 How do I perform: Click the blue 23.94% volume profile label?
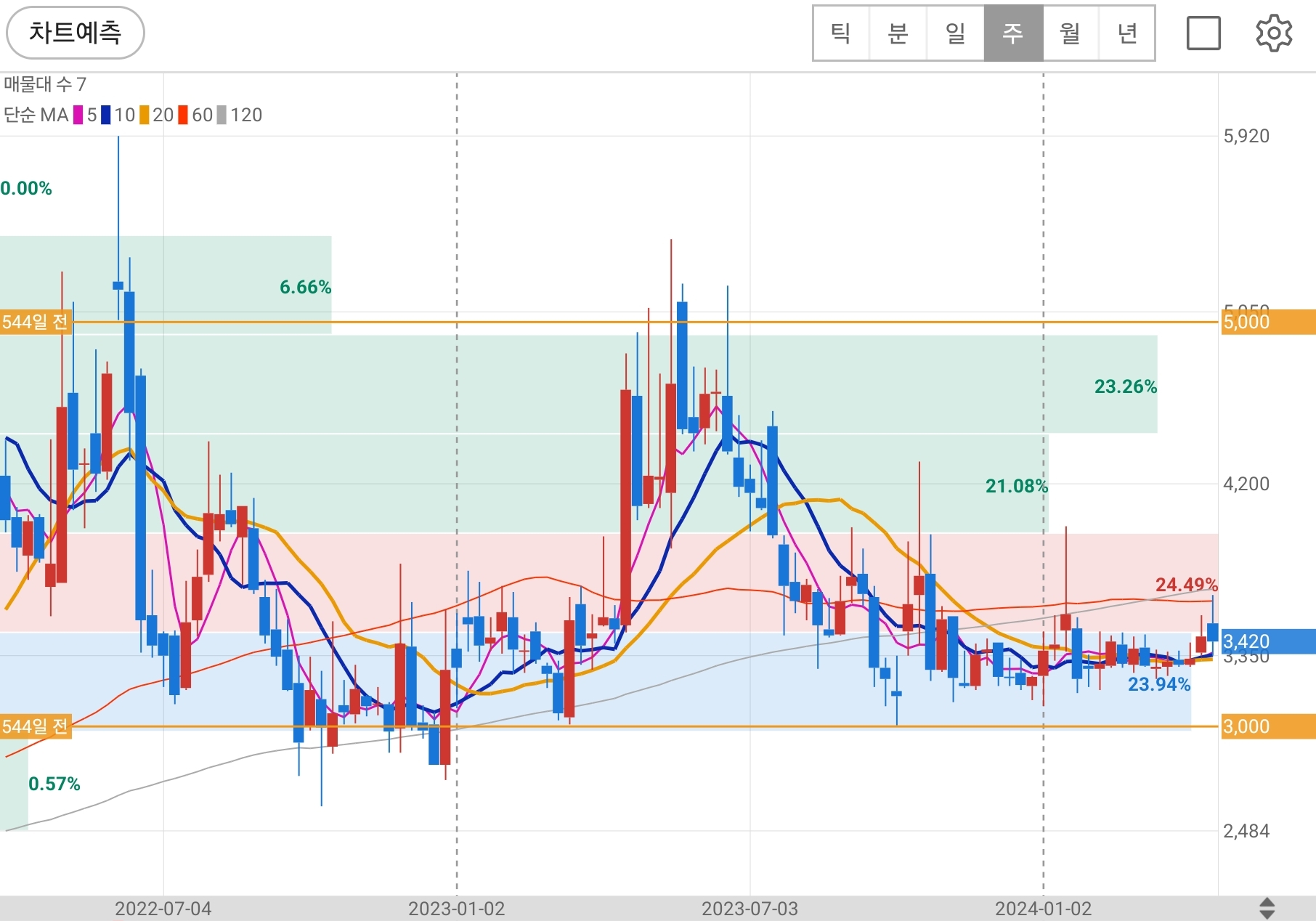[x=1159, y=684]
